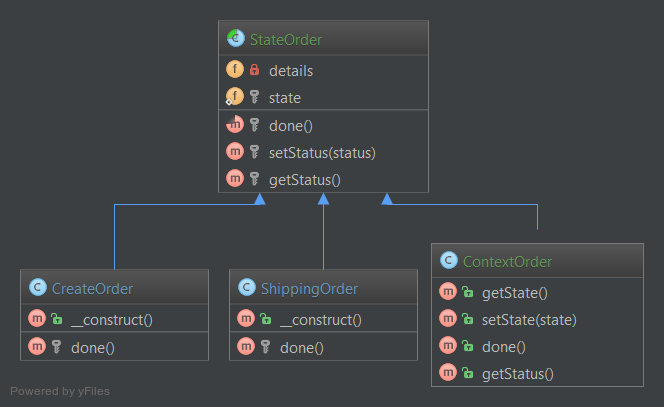
Task: Select the ContextOrder class title
Action: pos(508,261)
